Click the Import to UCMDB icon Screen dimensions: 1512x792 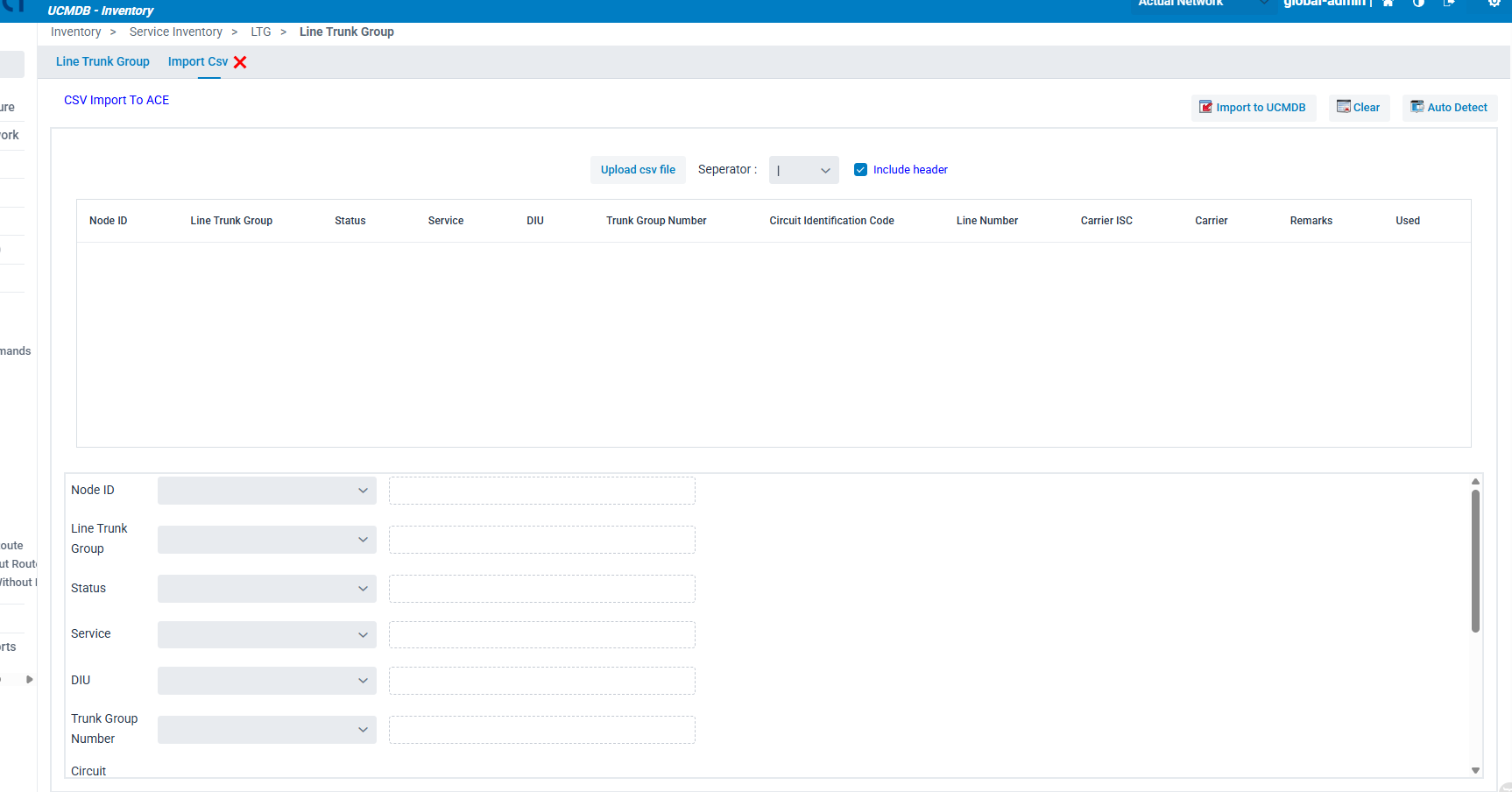pos(1205,107)
